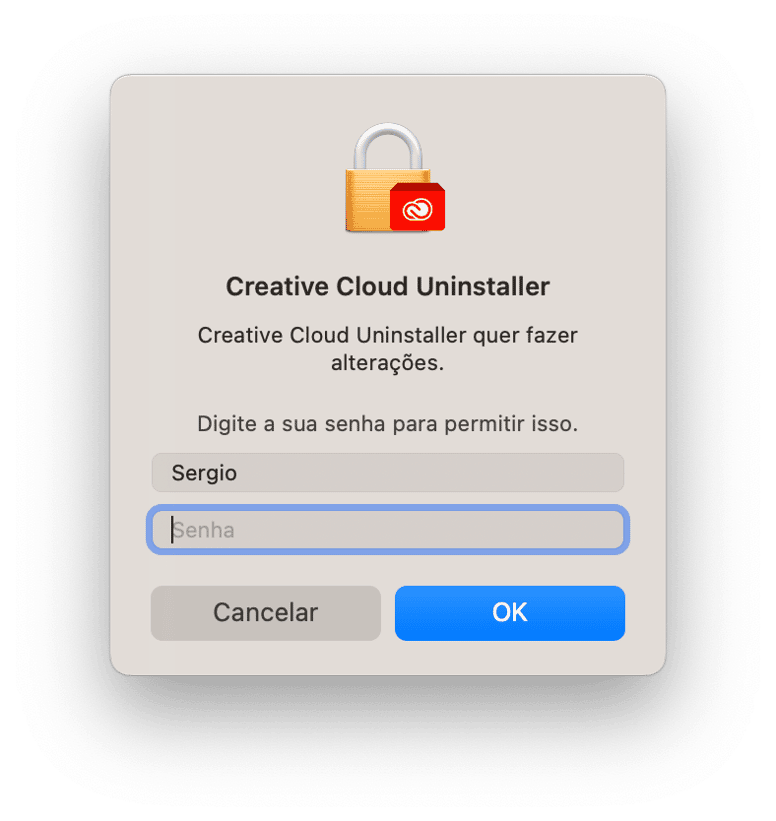Click the word 'alterações' in the message
This screenshot has height=821, width=776.
(x=387, y=363)
